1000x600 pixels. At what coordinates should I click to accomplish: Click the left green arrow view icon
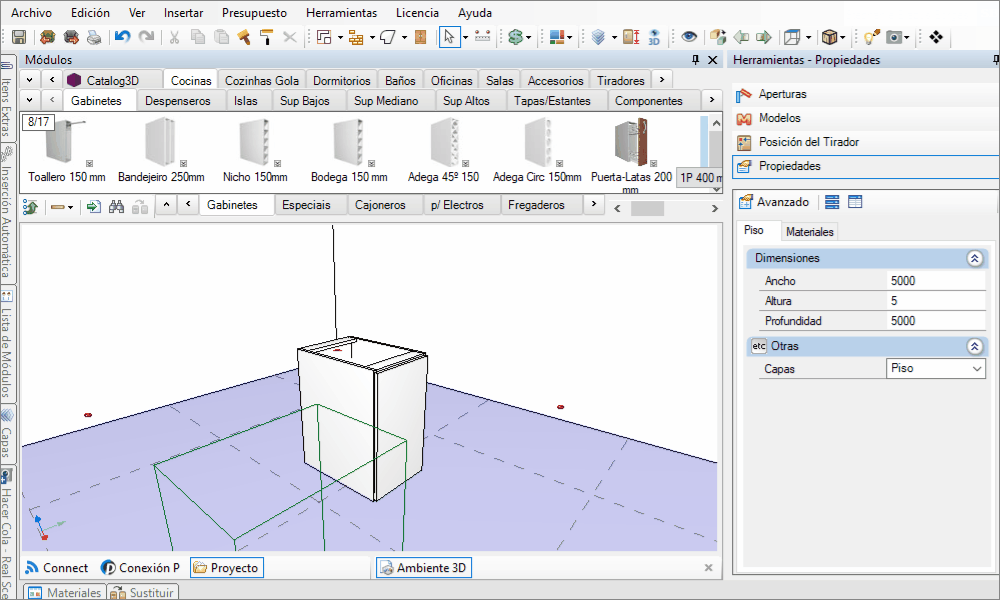tap(741, 37)
